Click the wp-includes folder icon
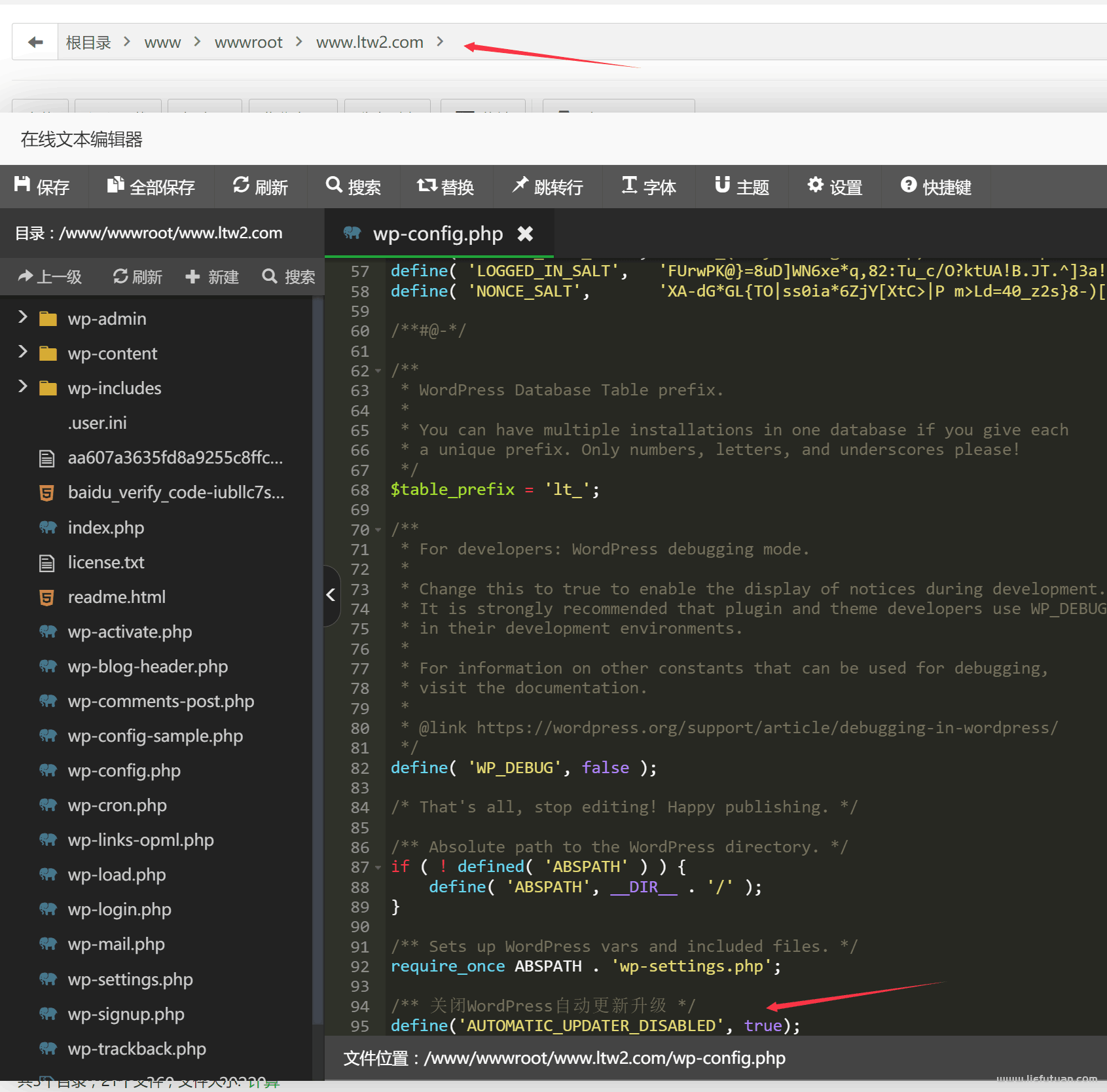The image size is (1107, 1092). [x=48, y=388]
